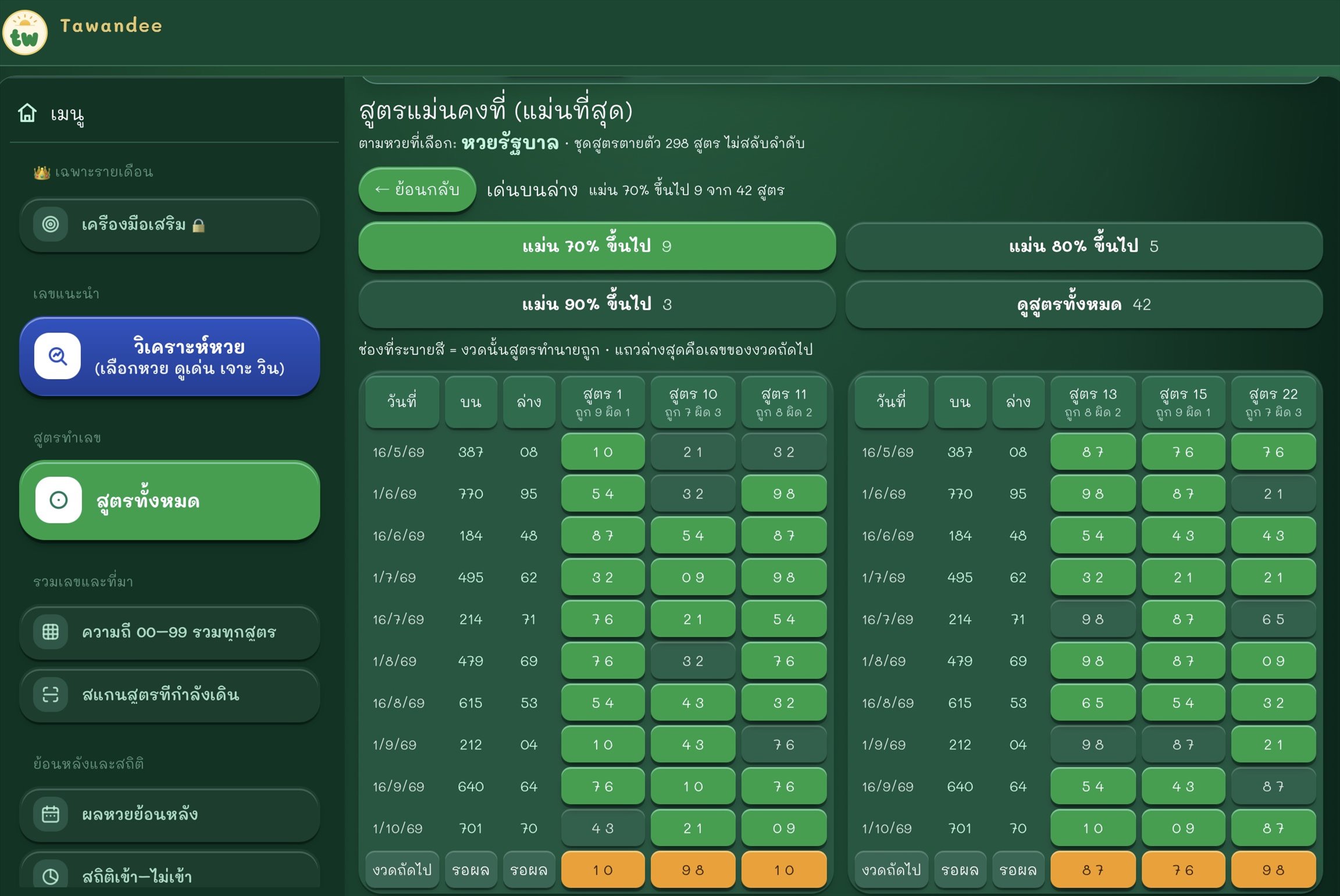
Task: Click the สูตร 11 column header
Action: 783,402
